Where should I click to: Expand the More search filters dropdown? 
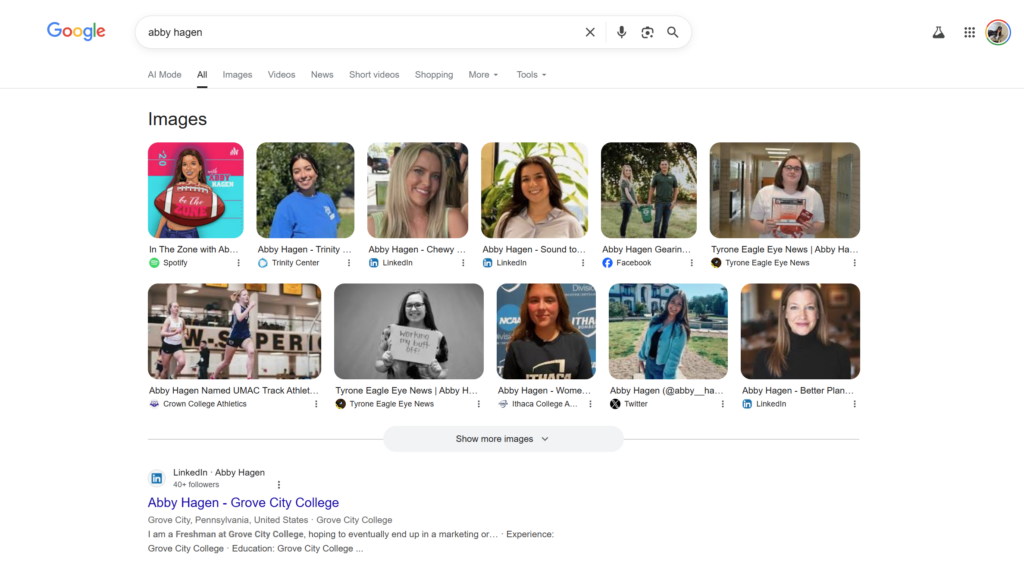point(483,75)
